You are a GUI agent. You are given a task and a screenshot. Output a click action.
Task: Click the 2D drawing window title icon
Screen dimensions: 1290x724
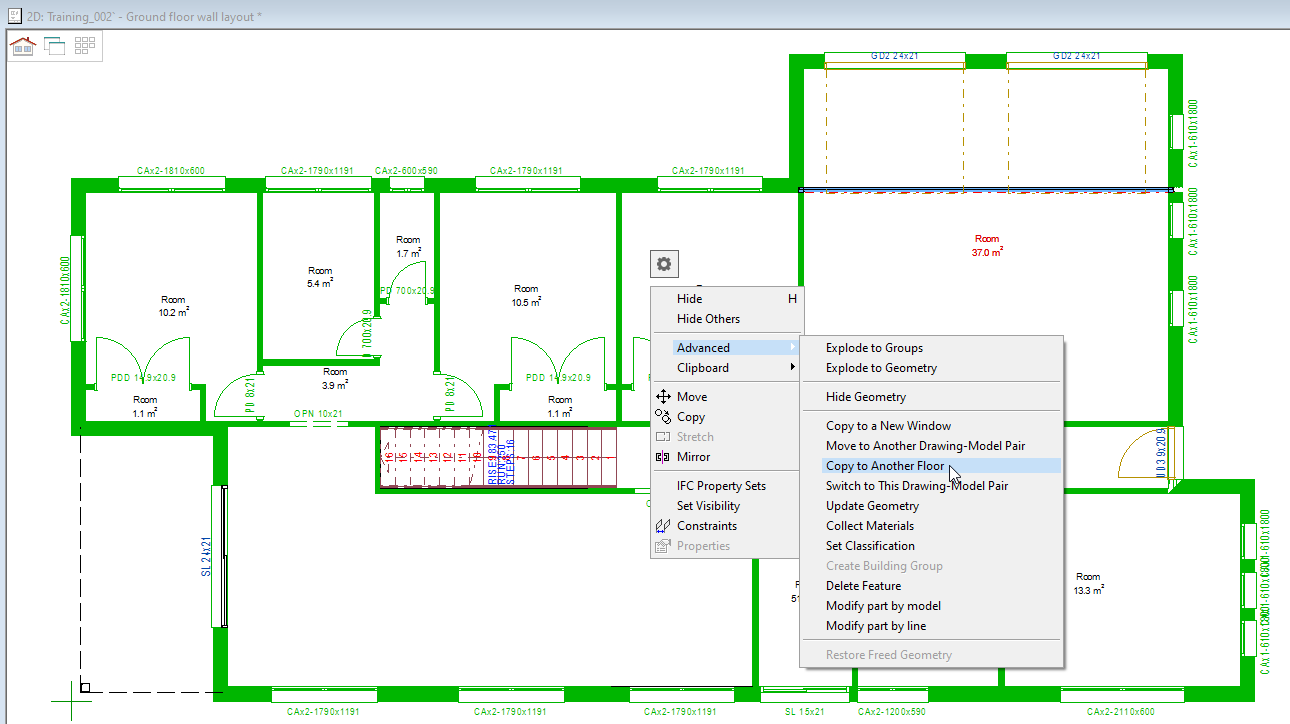tap(13, 16)
